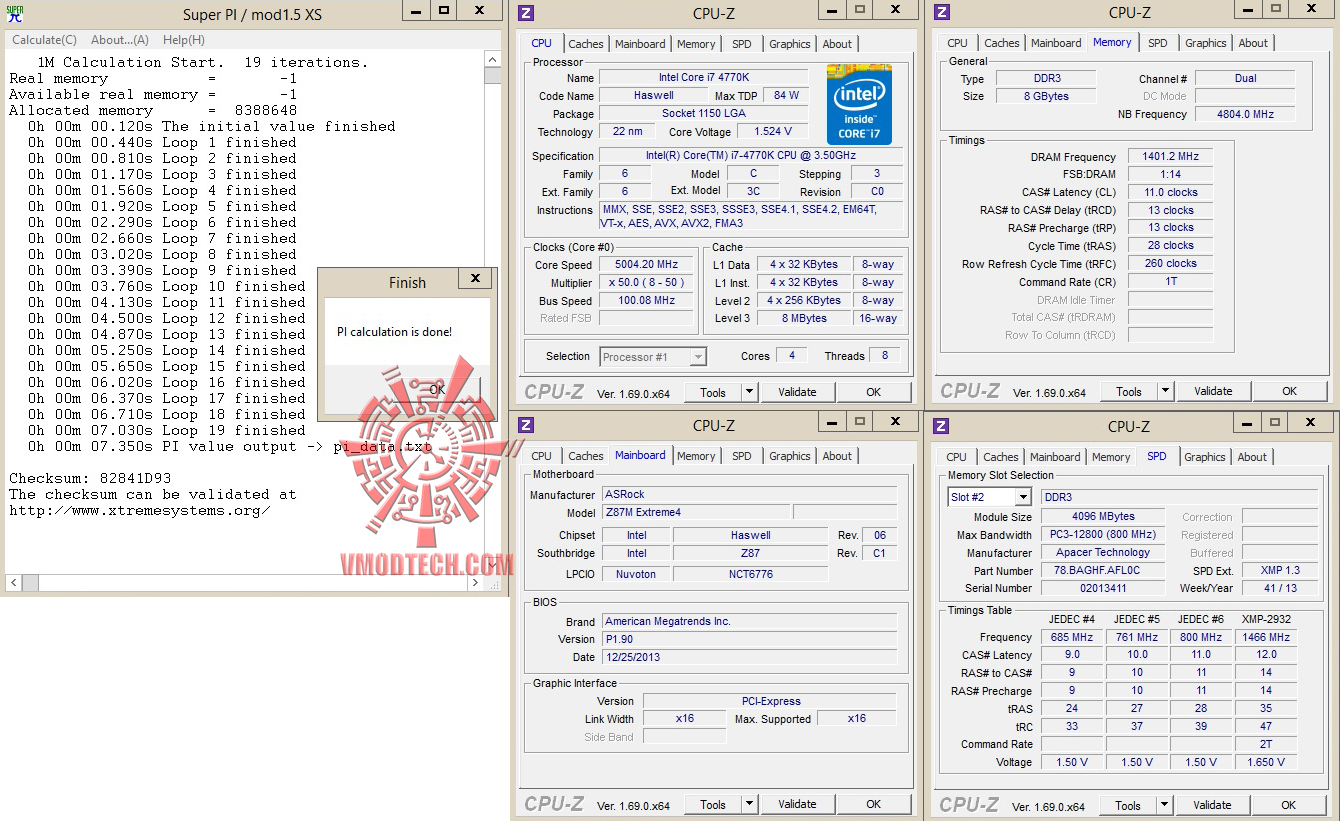
Task: Click Tools button in CPU window
Action: point(713,392)
